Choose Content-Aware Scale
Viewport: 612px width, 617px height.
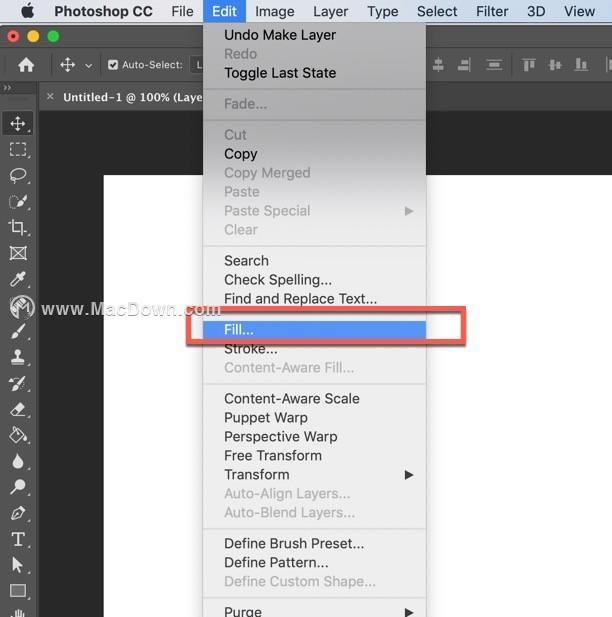[x=314, y=399]
